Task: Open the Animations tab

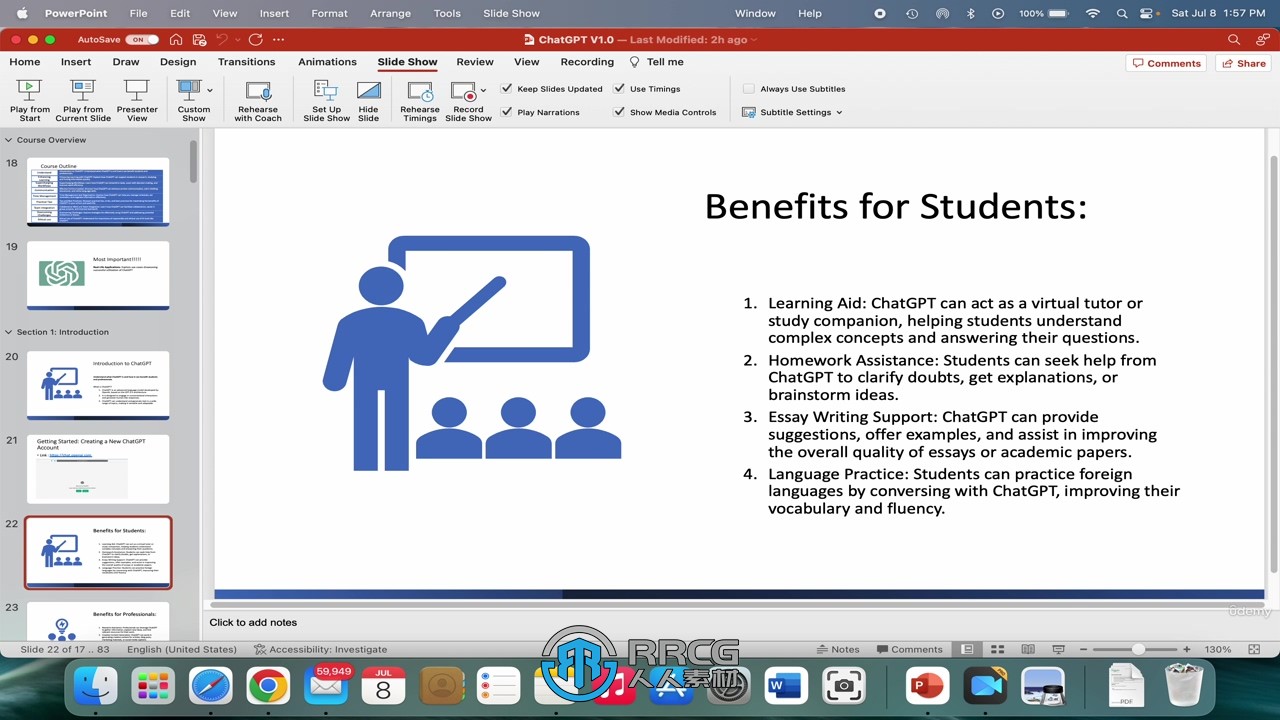Action: point(327,62)
